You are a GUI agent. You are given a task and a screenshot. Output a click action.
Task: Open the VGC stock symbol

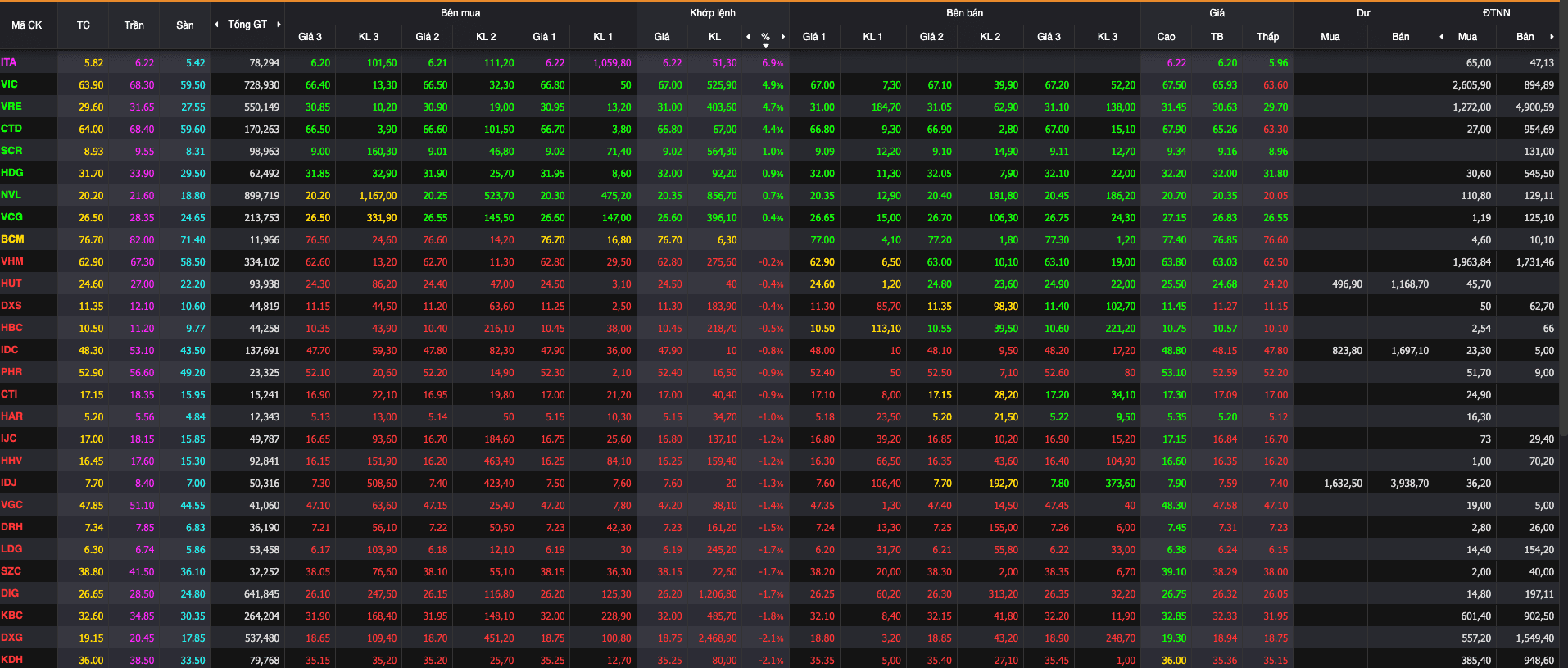click(12, 505)
